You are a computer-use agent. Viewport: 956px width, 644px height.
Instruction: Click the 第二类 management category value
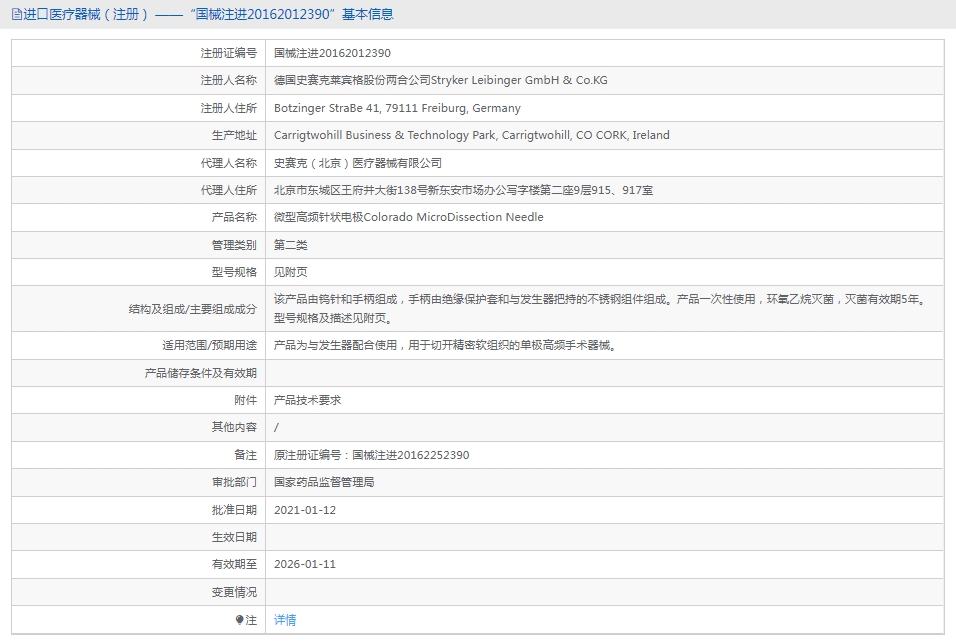pyautogui.click(x=290, y=245)
